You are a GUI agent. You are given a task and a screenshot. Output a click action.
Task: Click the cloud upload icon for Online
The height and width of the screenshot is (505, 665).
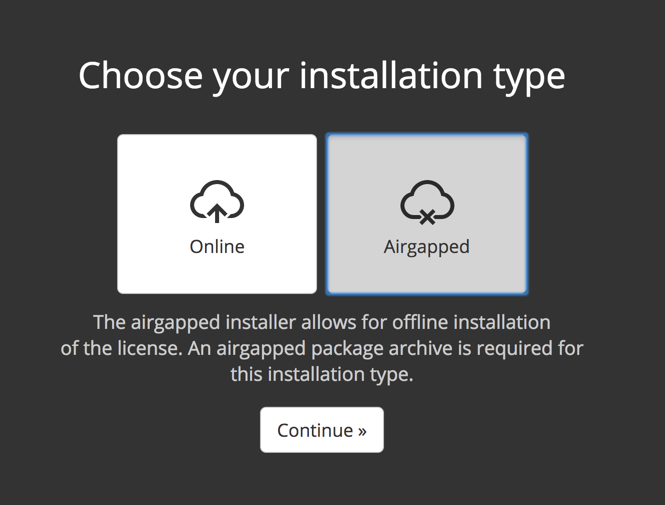point(217,202)
